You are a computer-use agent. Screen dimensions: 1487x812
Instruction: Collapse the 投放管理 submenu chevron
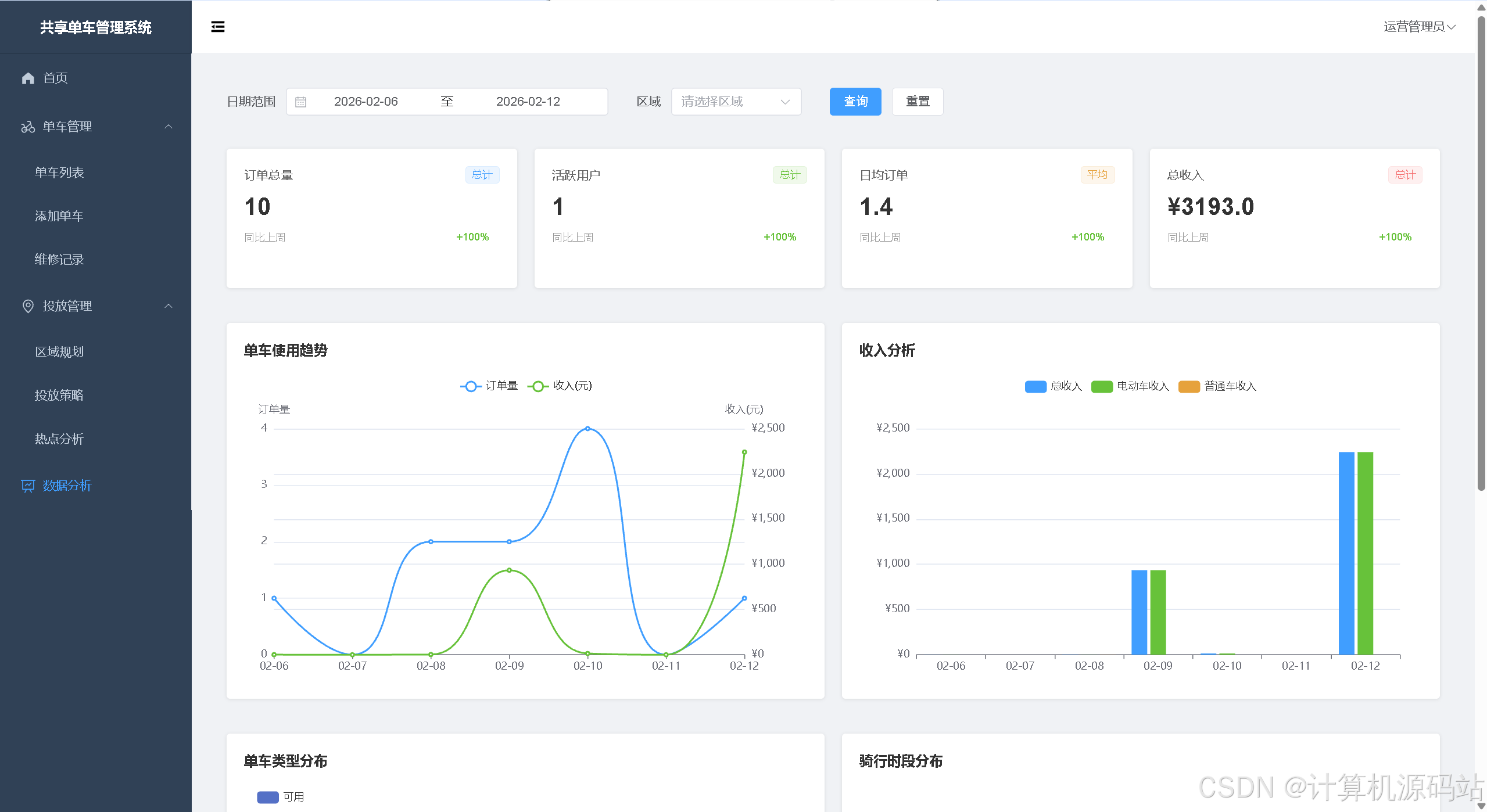pos(169,306)
